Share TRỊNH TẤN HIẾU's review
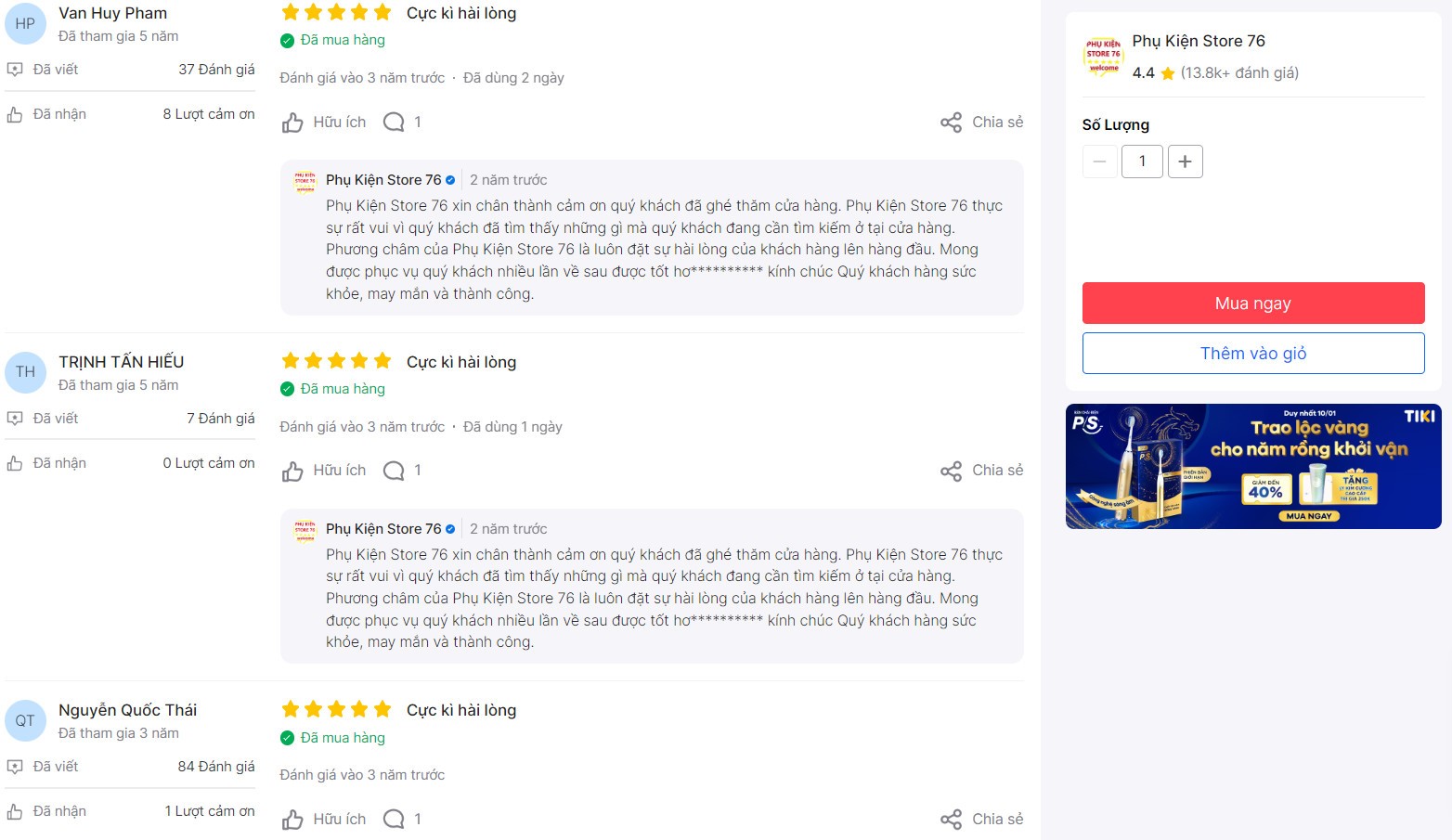The height and width of the screenshot is (840, 1452). pos(981,471)
